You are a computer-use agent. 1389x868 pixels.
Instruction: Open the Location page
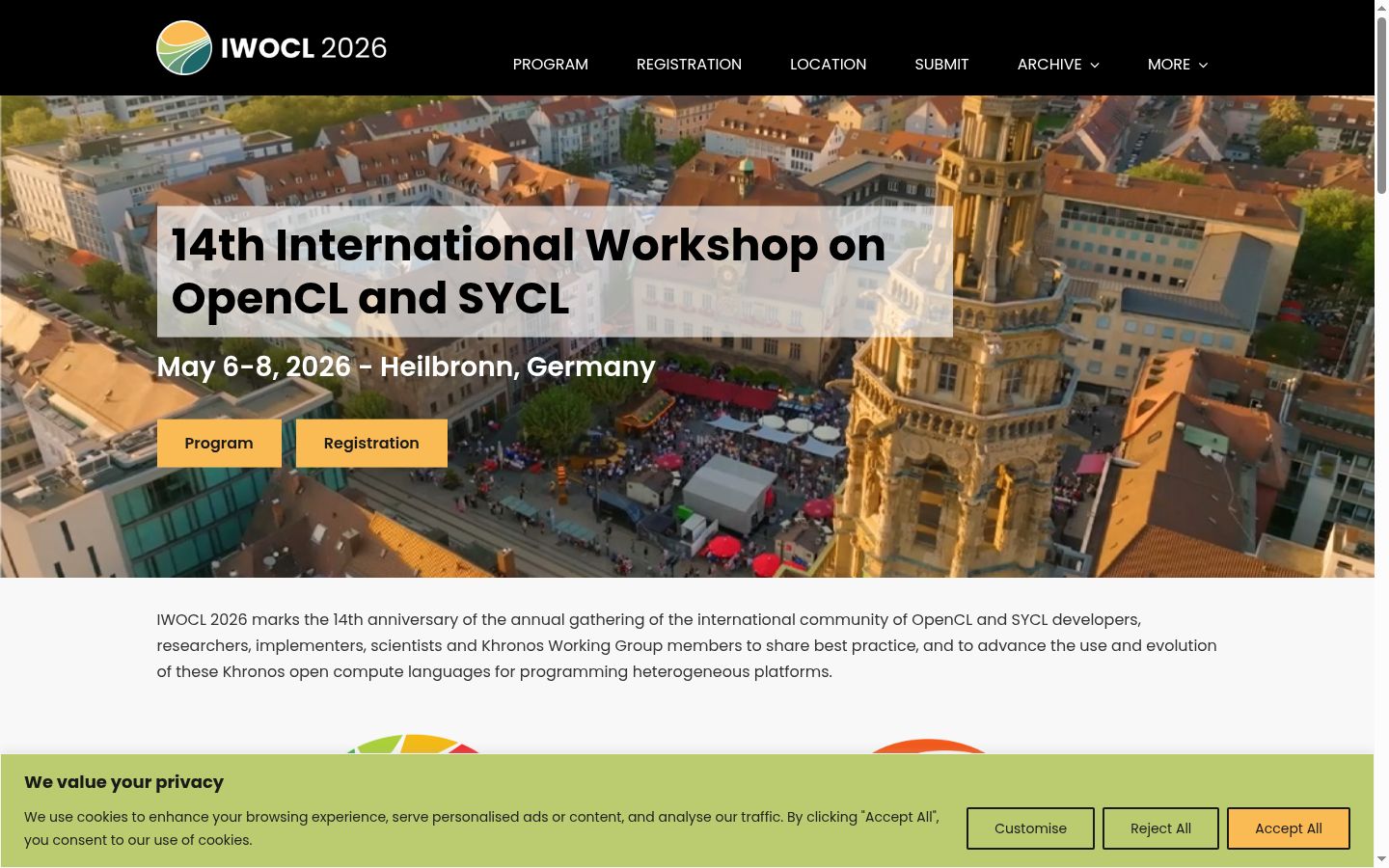(829, 65)
